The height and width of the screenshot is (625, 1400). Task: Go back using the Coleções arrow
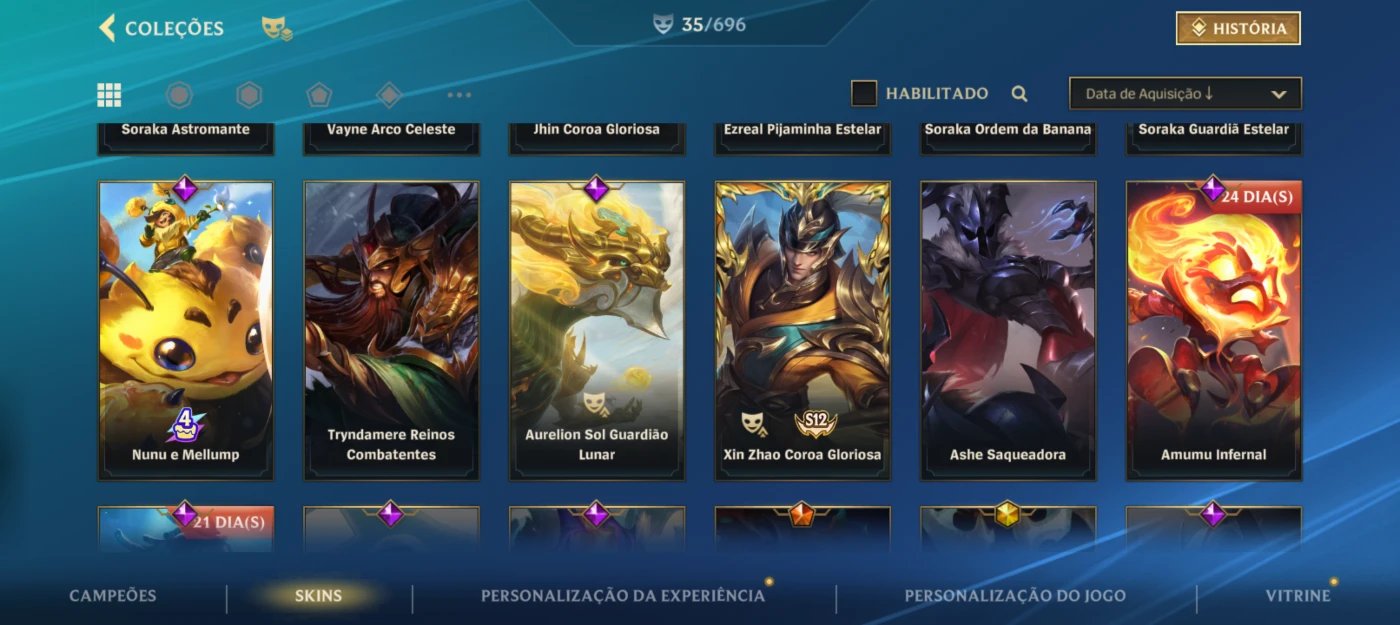(107, 28)
